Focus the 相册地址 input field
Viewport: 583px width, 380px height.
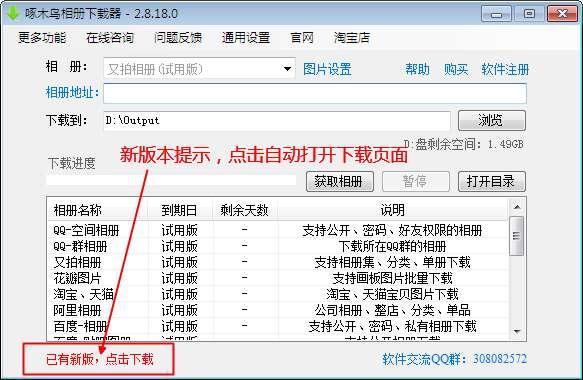pos(315,93)
